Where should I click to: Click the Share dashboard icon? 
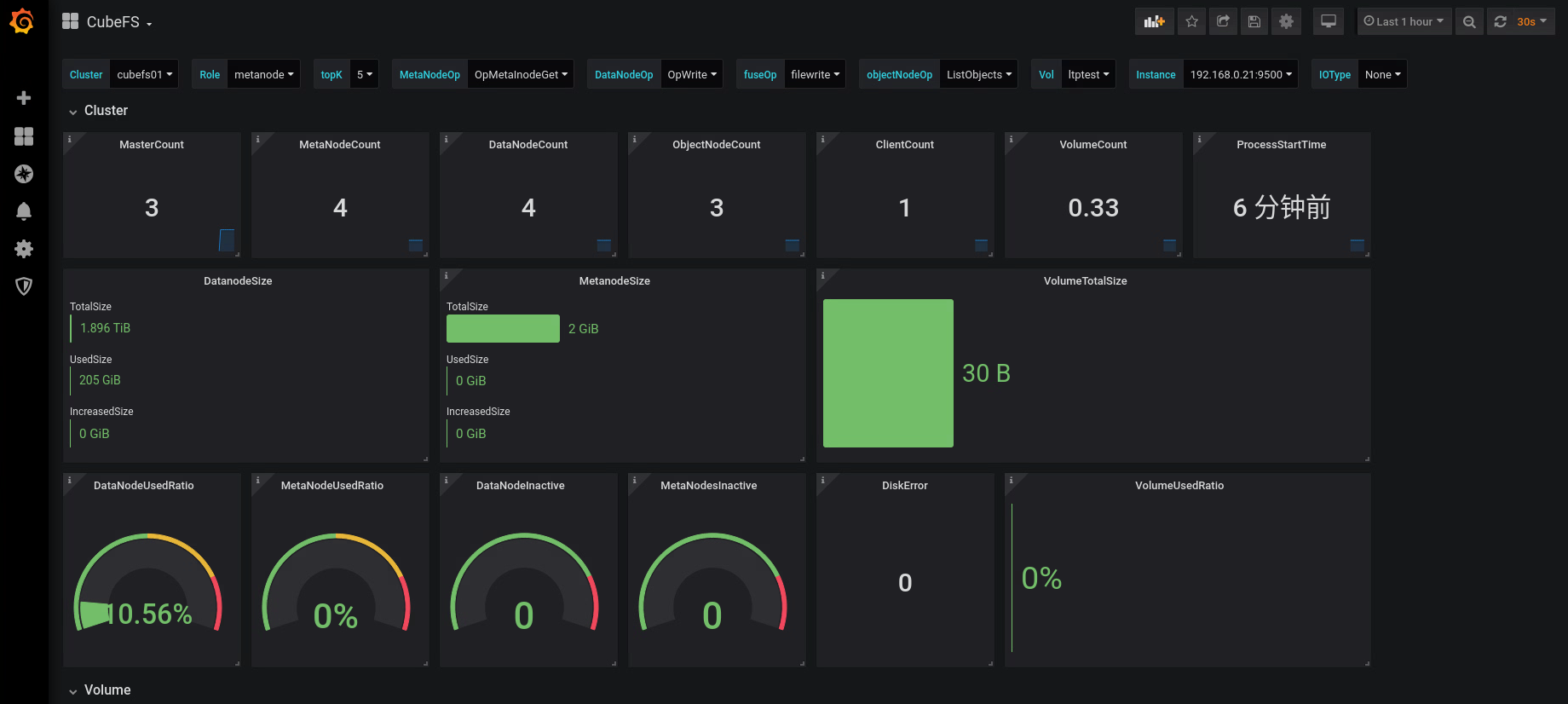click(x=1223, y=21)
